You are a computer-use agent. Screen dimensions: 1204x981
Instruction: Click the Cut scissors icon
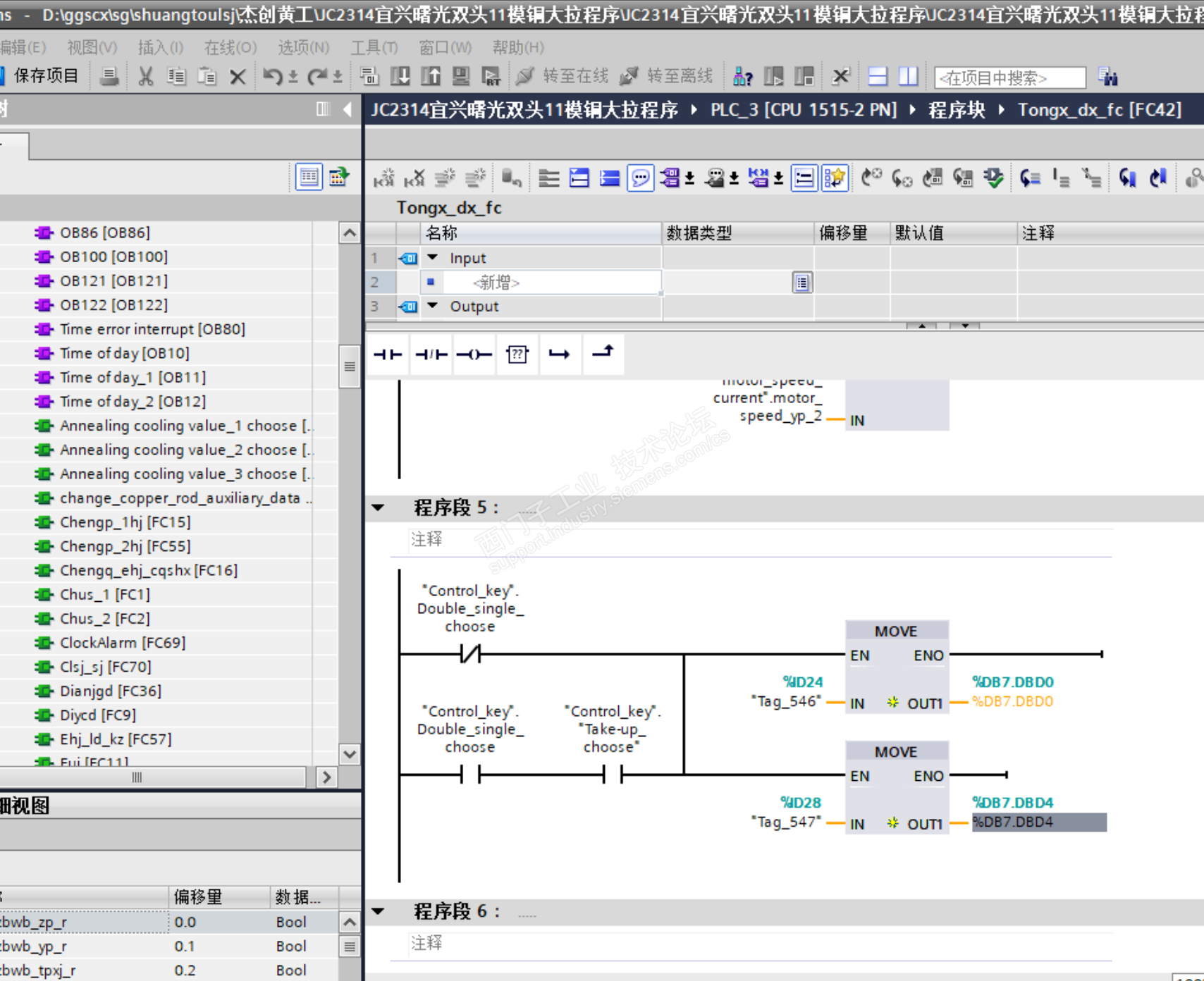146,76
